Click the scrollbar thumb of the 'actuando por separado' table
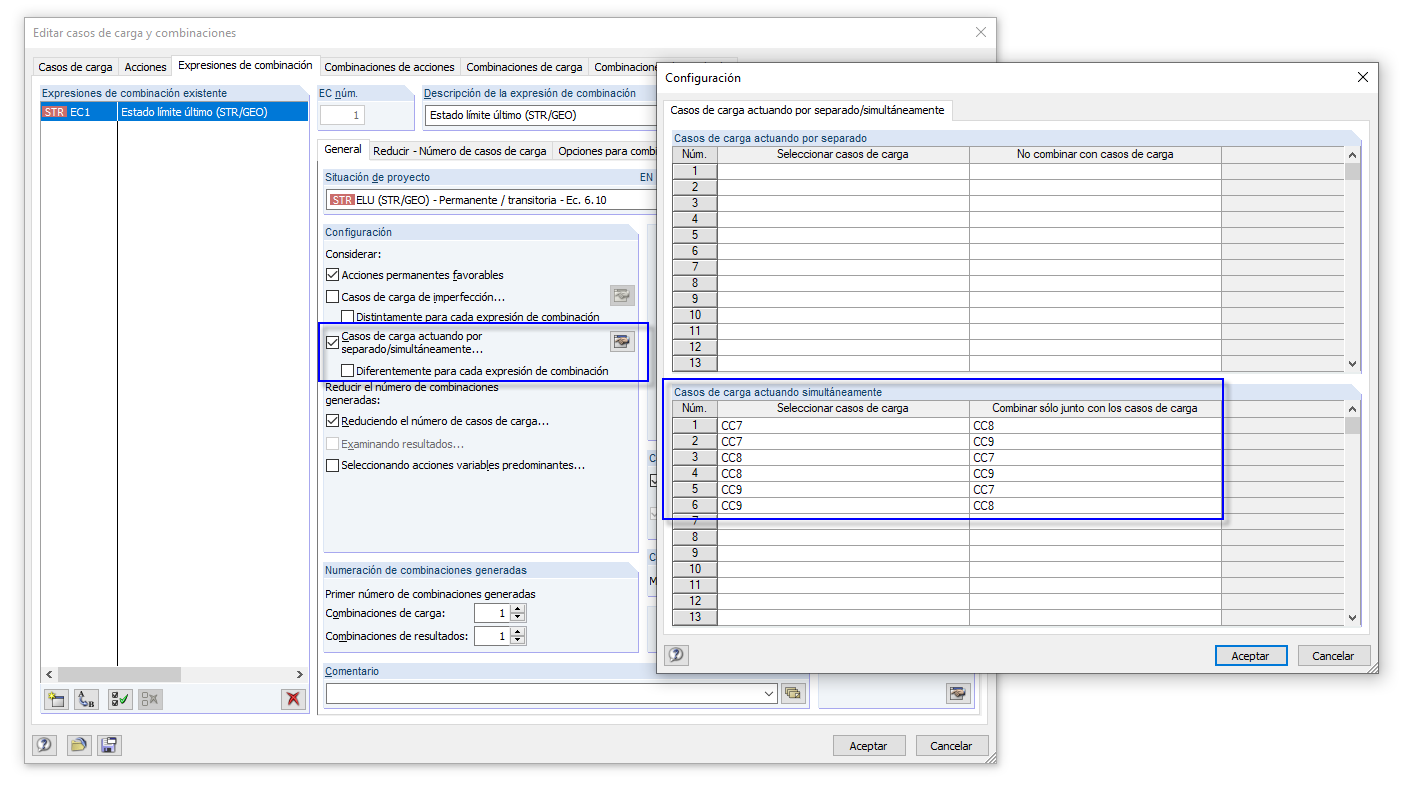 1353,171
